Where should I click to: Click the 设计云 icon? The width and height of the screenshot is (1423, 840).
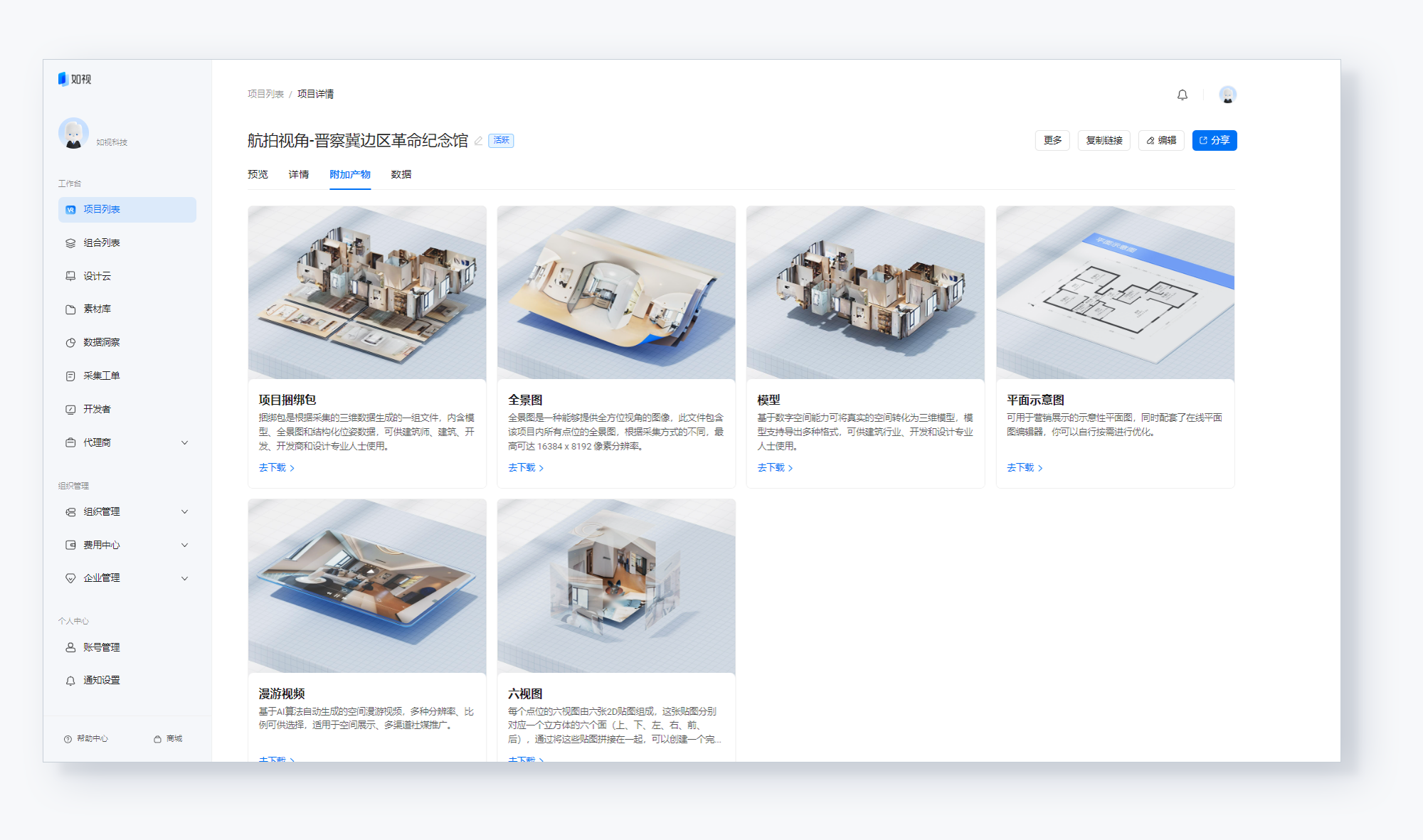click(70, 276)
